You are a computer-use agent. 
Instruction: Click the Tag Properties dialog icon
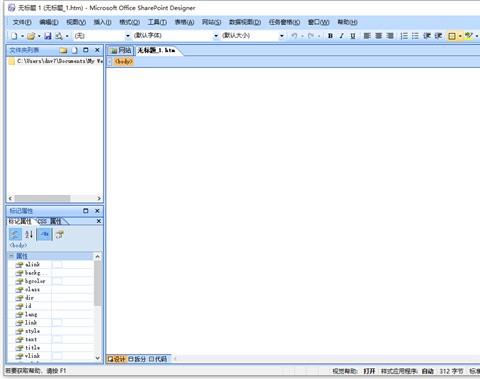pos(60,234)
